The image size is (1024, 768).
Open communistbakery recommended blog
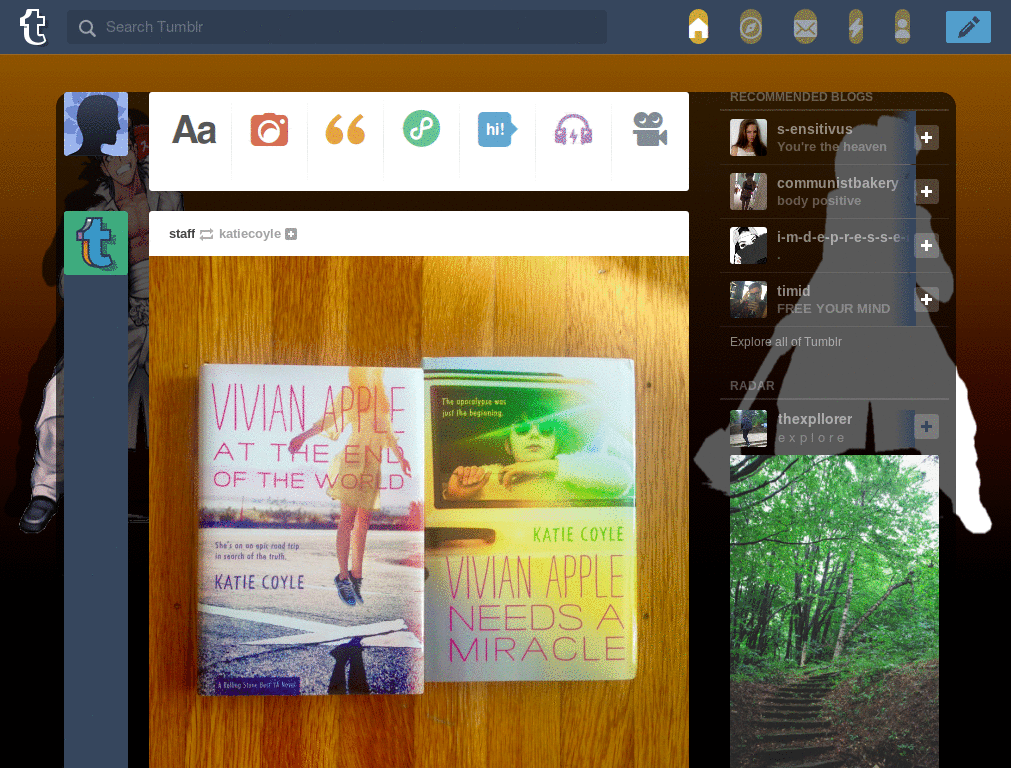point(837,184)
